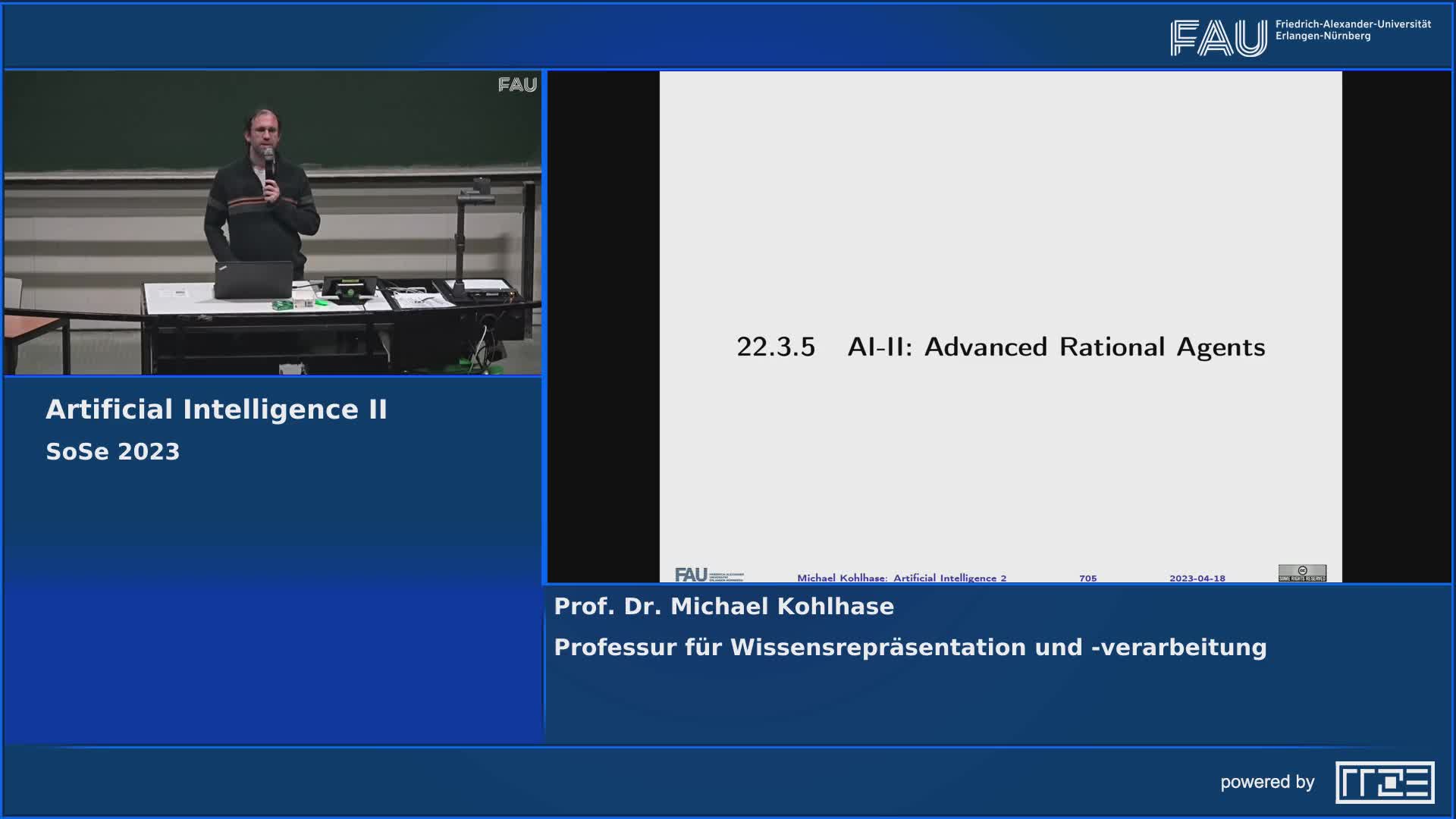Click the 'SoSe 2023' semester label

tap(112, 452)
